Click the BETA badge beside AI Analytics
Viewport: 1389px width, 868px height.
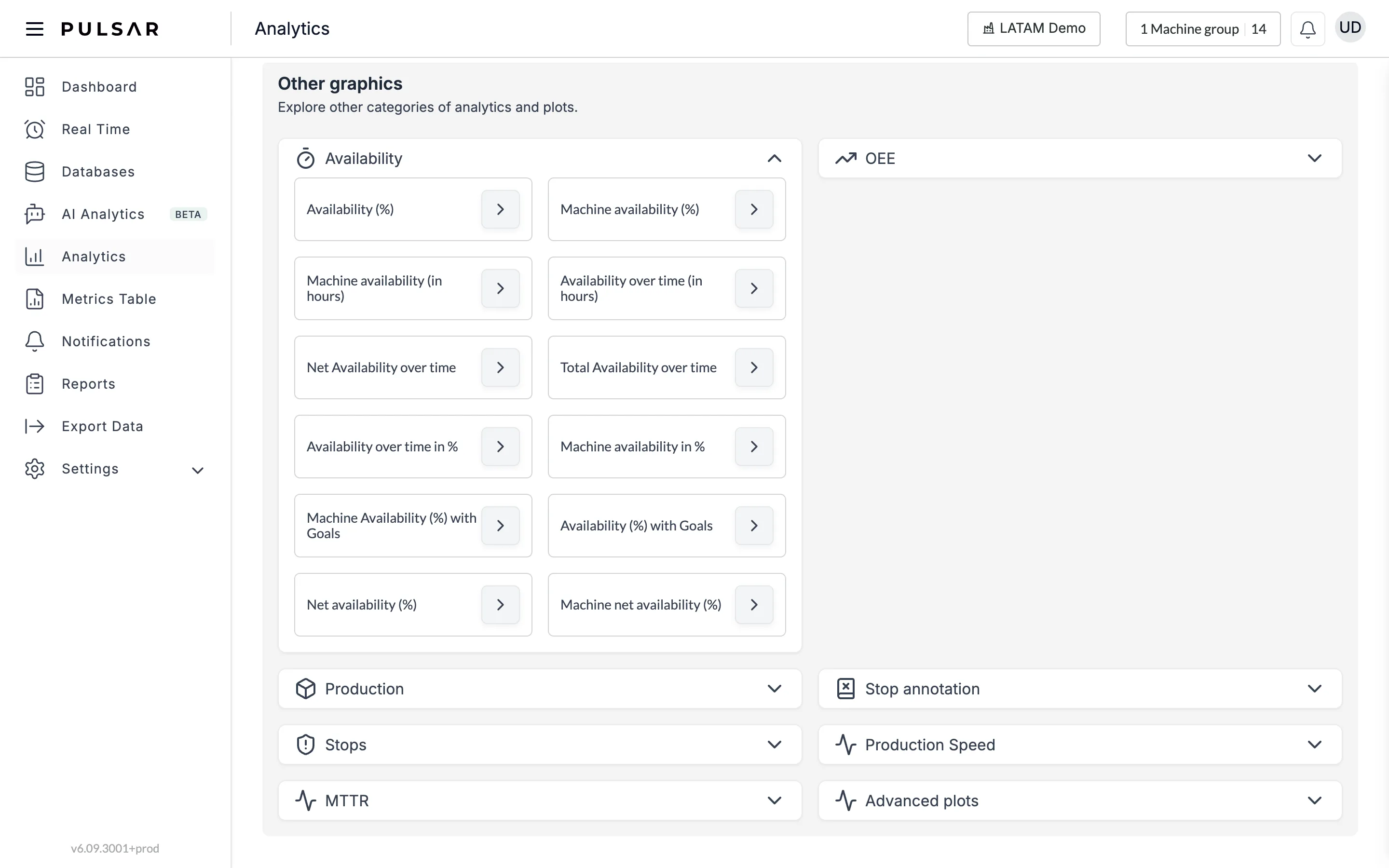point(188,214)
